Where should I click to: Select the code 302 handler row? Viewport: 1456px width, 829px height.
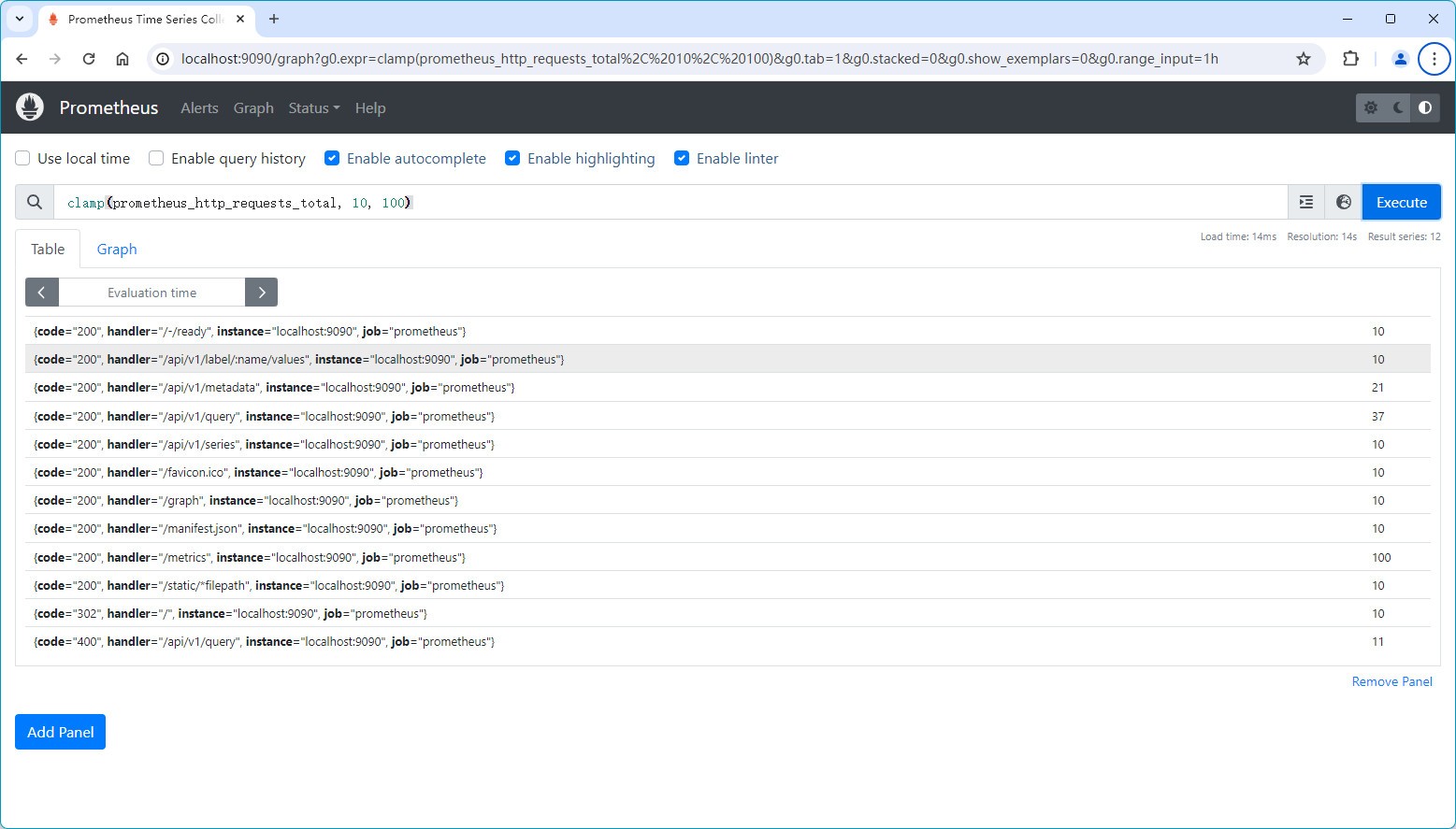(728, 613)
